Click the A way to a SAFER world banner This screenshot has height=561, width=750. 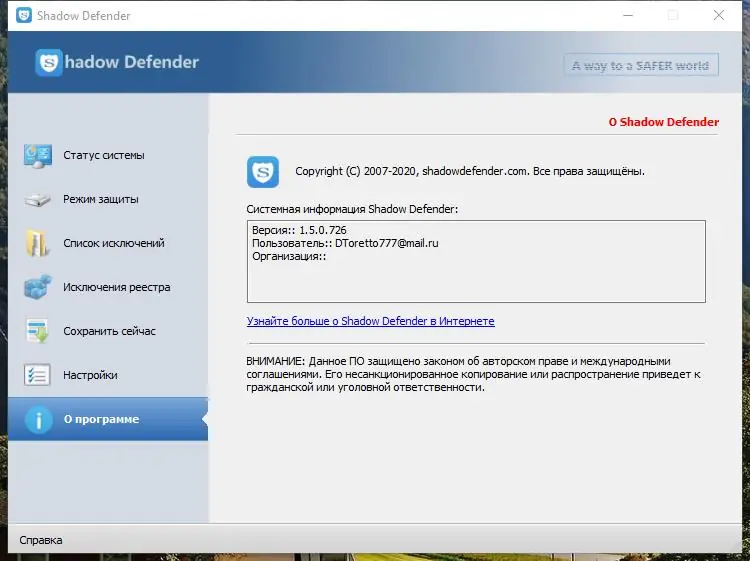click(x=641, y=65)
